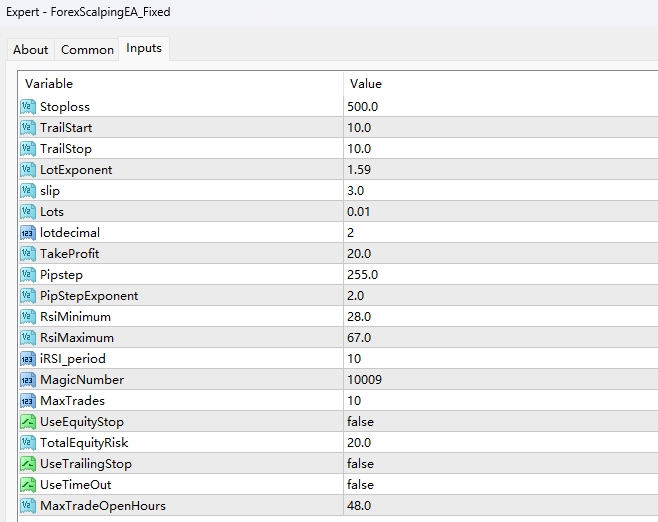The width and height of the screenshot is (658, 522).
Task: Select the MaxTrades value cell
Action: point(501,400)
